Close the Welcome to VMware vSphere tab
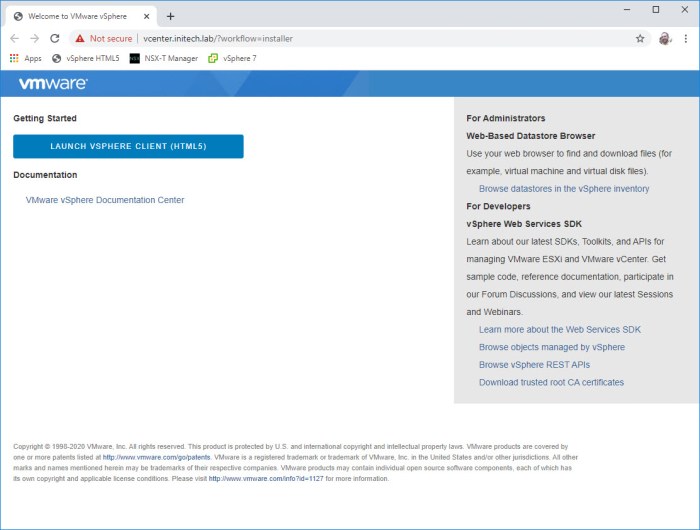700x530 pixels. [146, 17]
